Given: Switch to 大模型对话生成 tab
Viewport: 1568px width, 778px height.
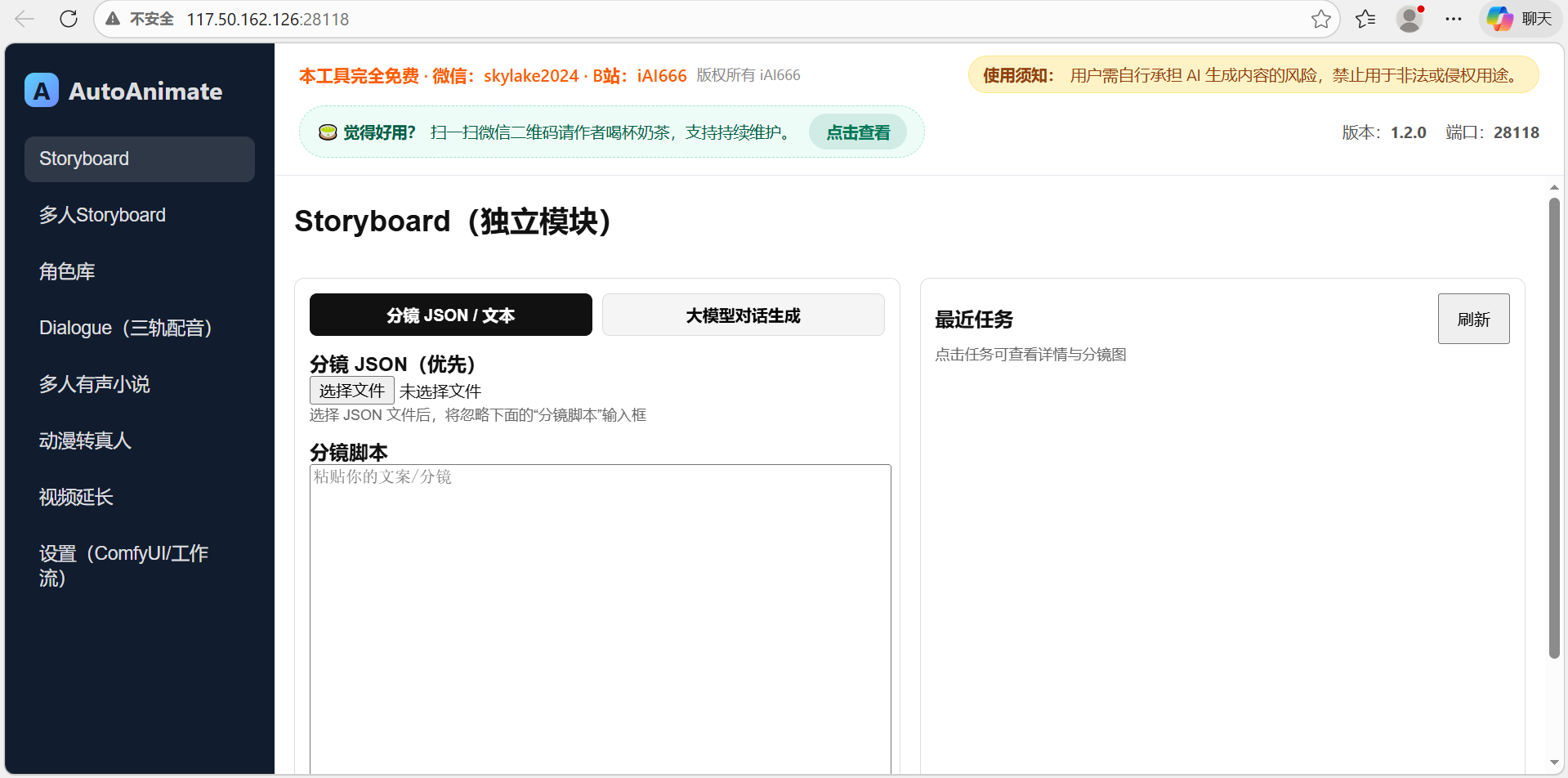Looking at the screenshot, I should 743,315.
